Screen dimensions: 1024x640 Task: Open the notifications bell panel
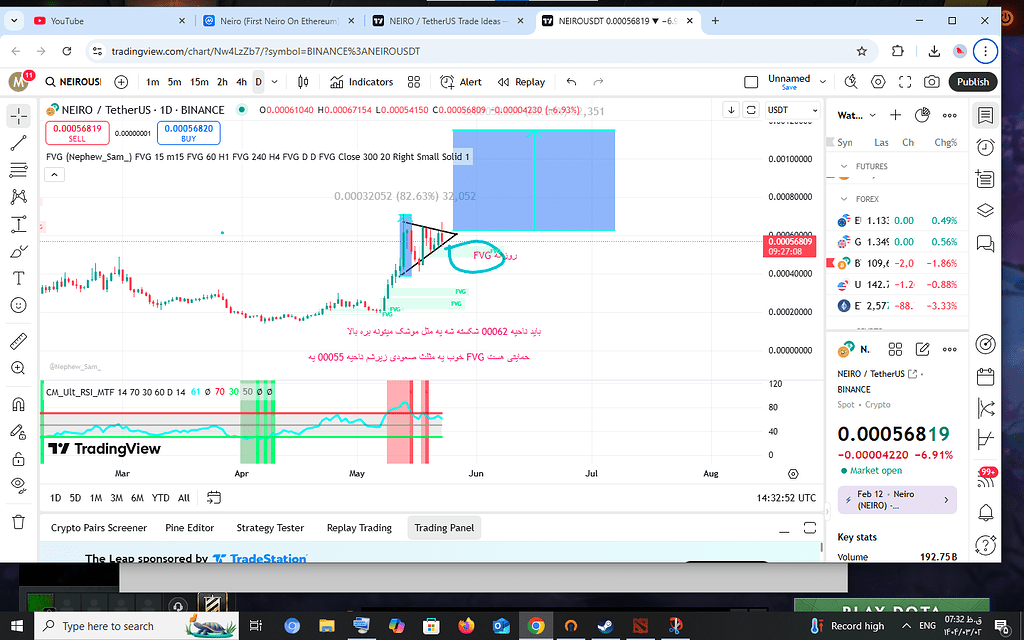click(985, 513)
